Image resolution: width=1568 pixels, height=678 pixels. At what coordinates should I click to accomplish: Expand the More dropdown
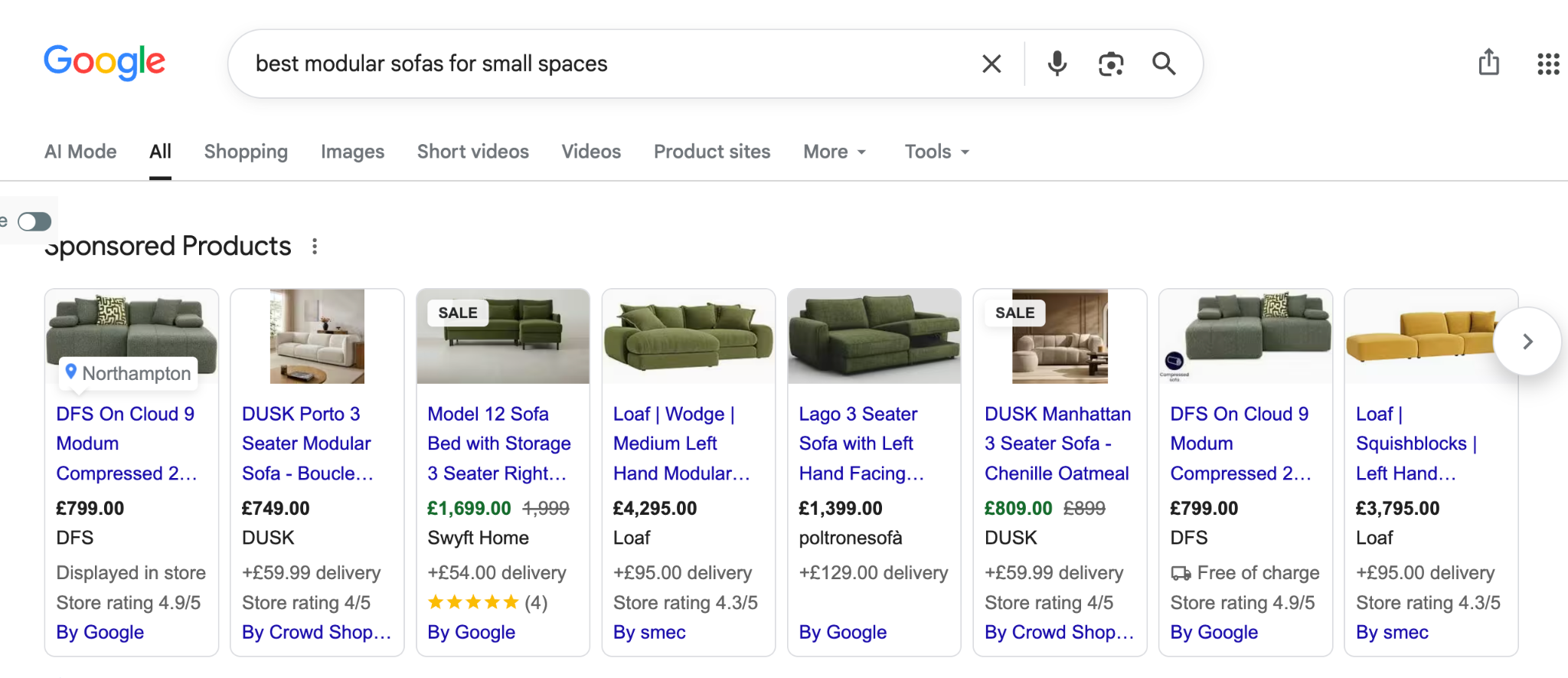tap(835, 152)
